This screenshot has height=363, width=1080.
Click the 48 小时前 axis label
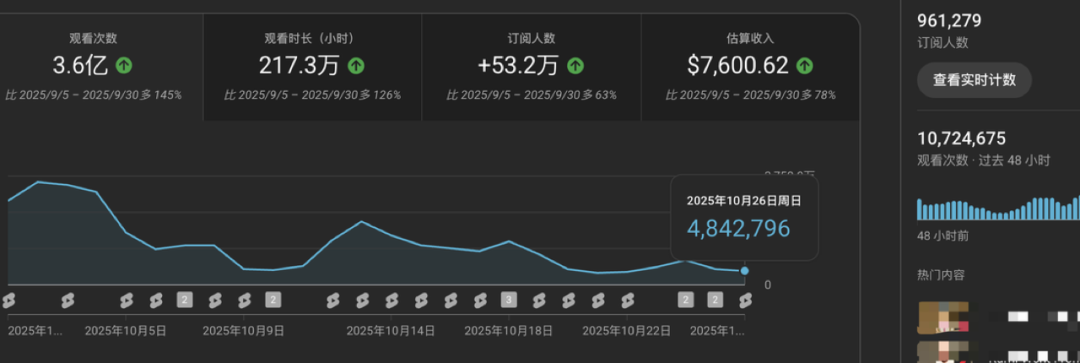coord(943,236)
